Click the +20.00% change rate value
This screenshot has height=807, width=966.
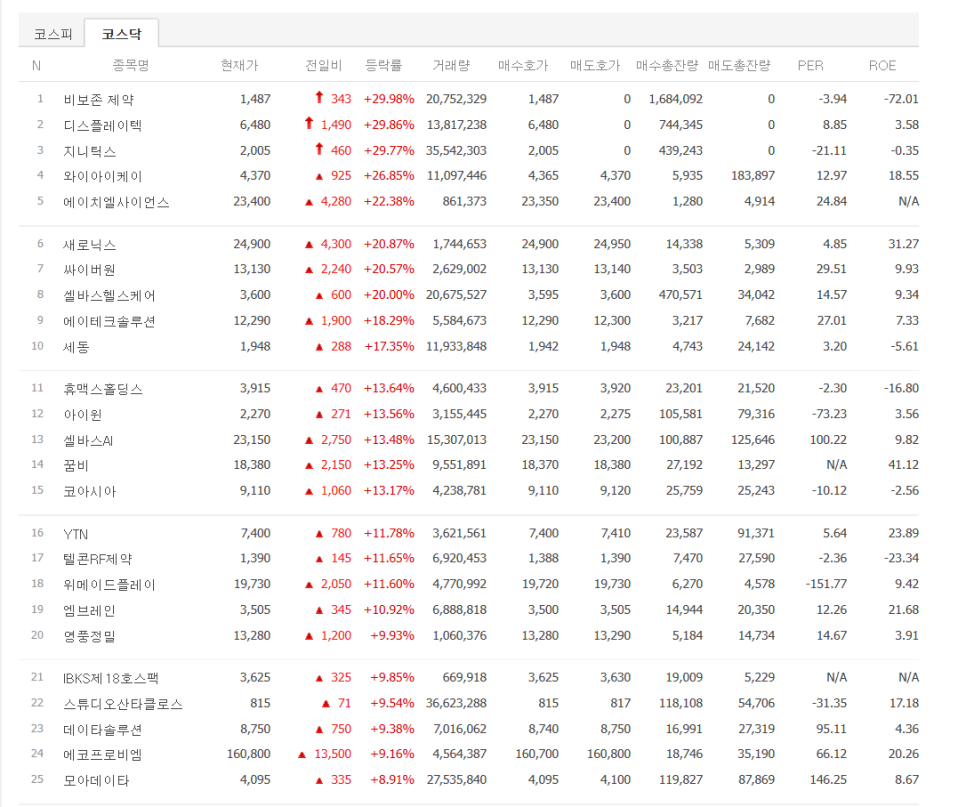(389, 294)
